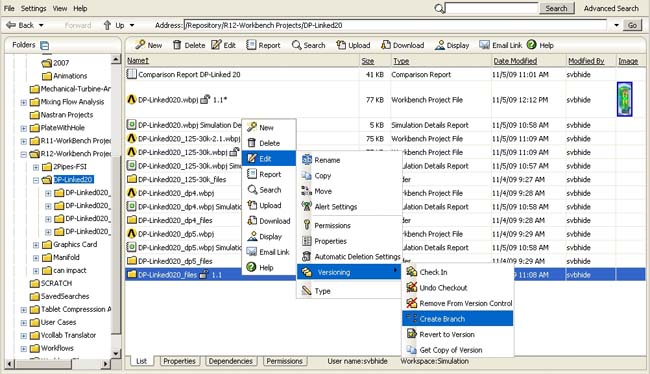The height and width of the screenshot is (374, 650).
Task: Sort by the Date Modified column header
Action: click(515, 61)
